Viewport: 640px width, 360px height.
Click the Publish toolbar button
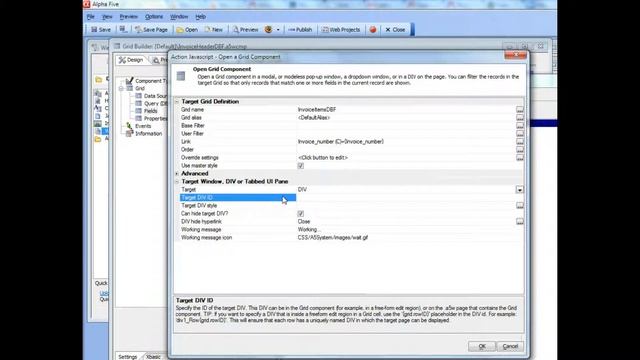[x=300, y=30]
